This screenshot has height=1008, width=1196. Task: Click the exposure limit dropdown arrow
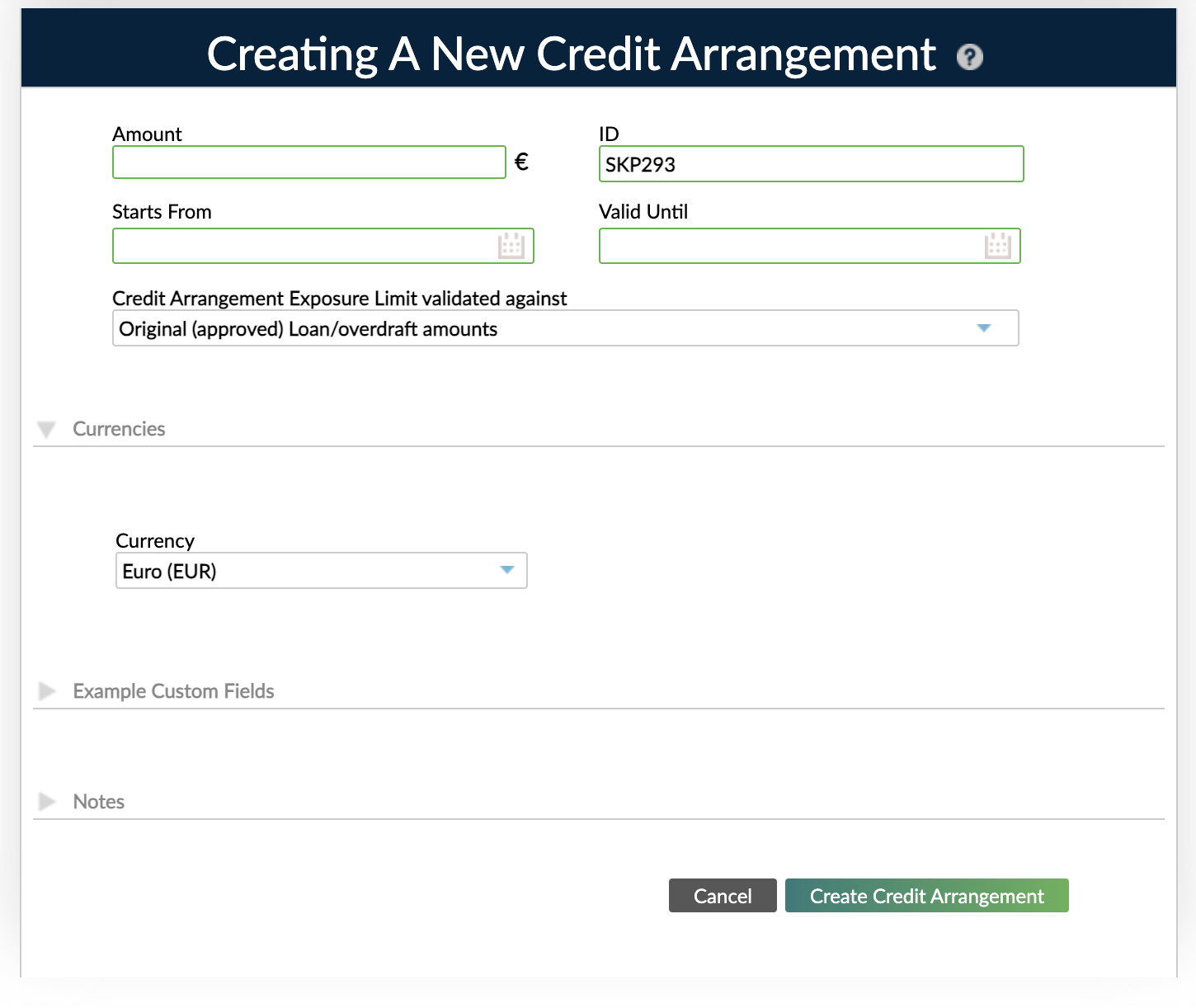tap(983, 327)
